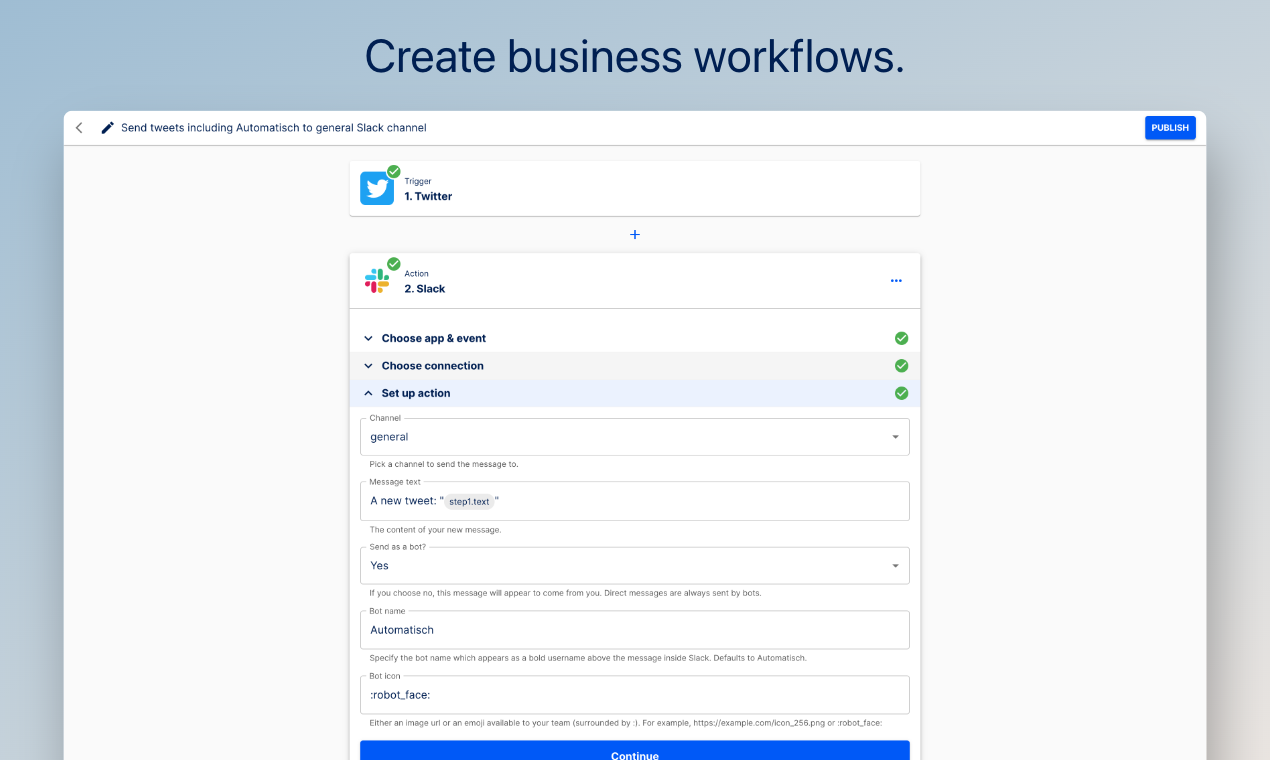Screen dimensions: 1270x760
Task: Click the Publish button
Action: 1170,128
